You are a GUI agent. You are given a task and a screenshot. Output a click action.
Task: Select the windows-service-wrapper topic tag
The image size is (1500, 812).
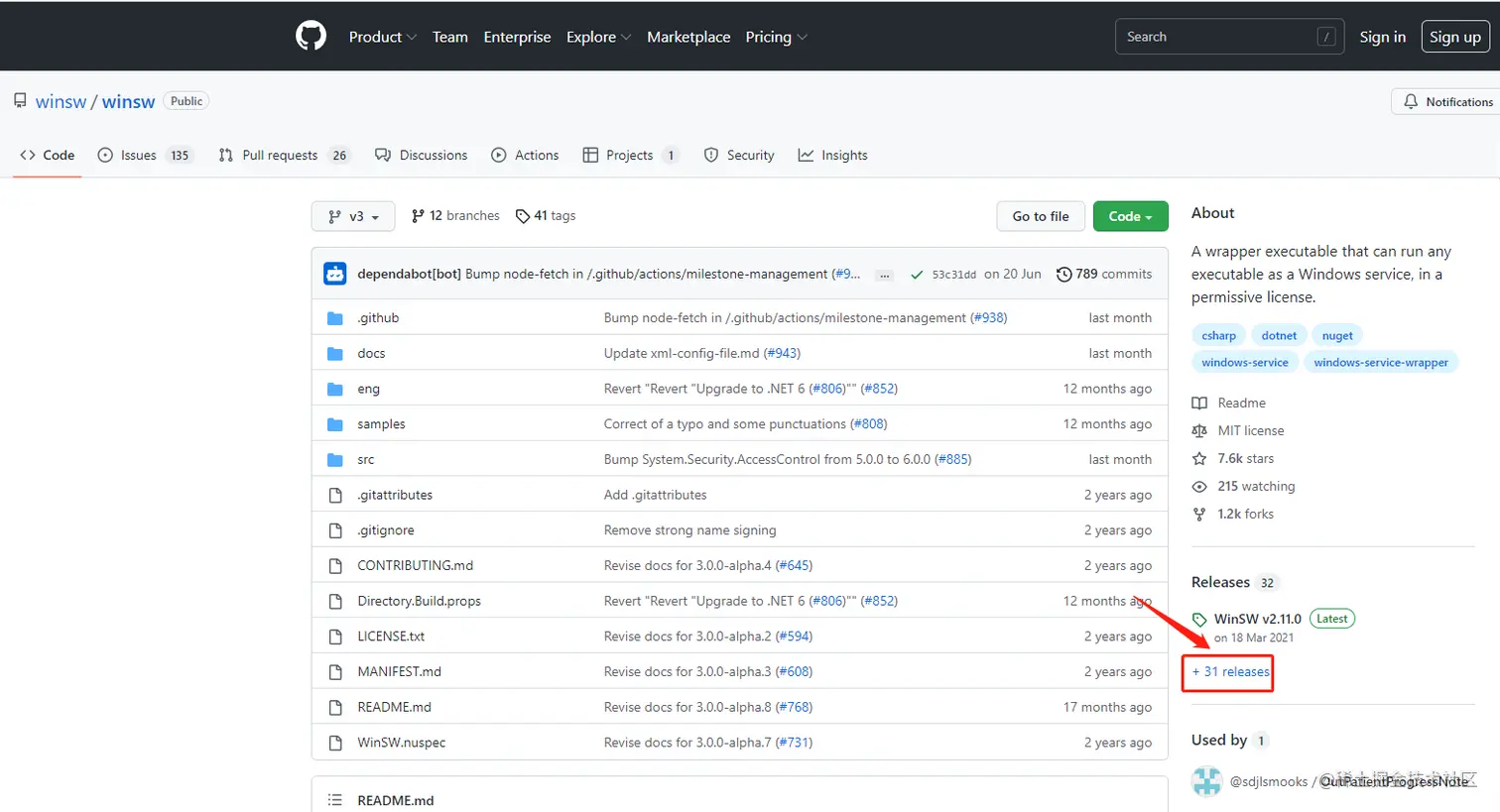[1381, 362]
